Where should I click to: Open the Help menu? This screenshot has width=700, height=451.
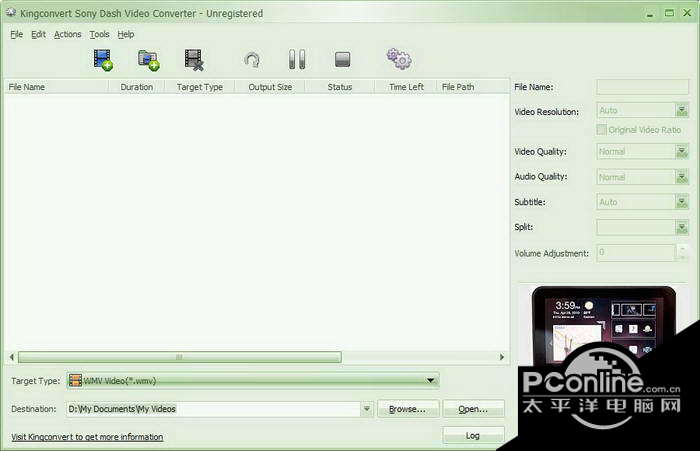pos(126,34)
